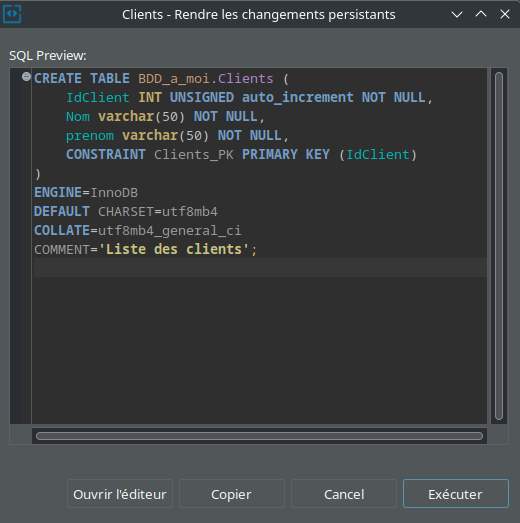Image resolution: width=520 pixels, height=523 pixels.
Task: Click the Exécuter button
Action: [x=456, y=494]
